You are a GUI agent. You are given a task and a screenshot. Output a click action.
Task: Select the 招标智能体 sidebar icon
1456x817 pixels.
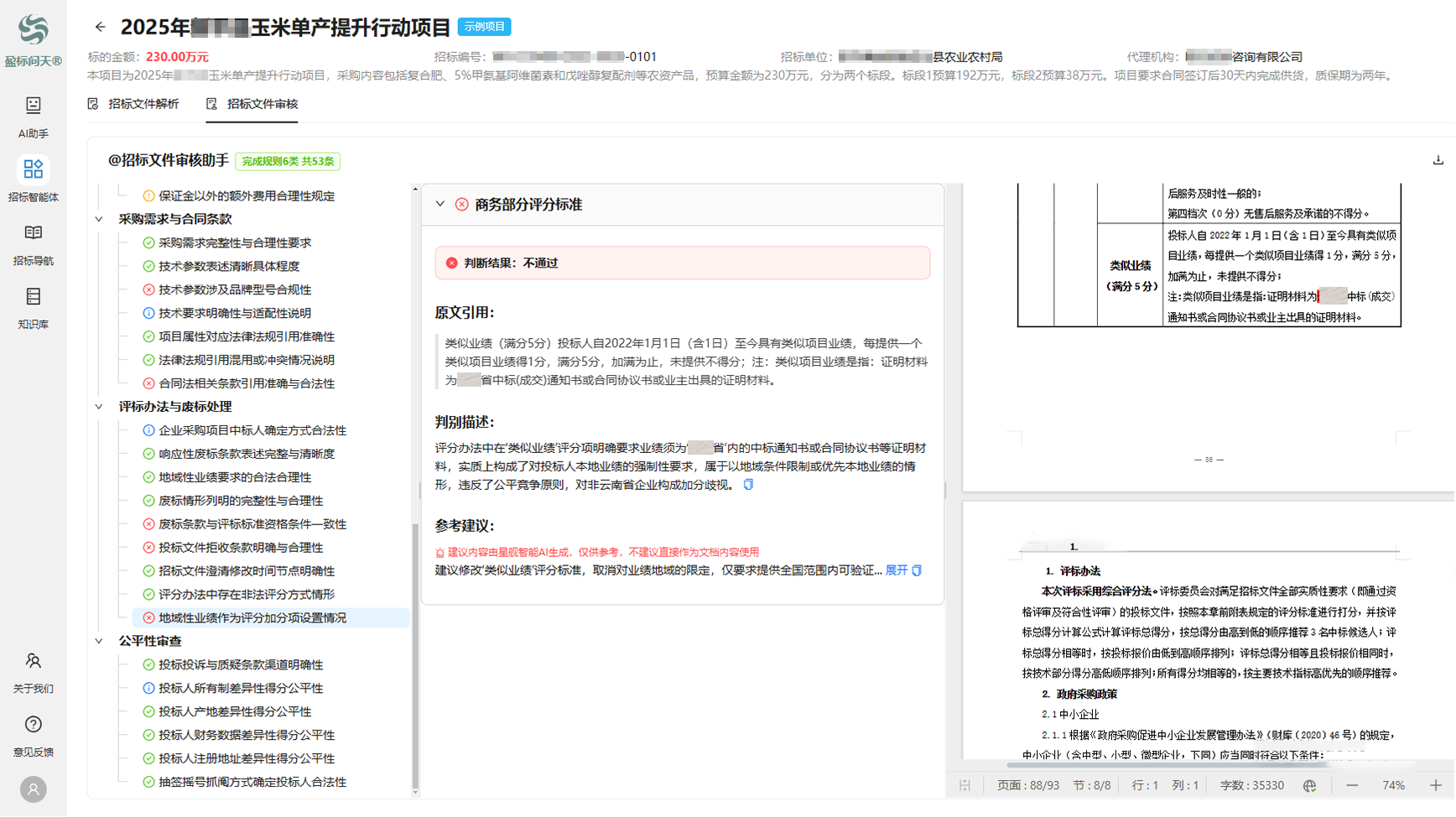[33, 169]
